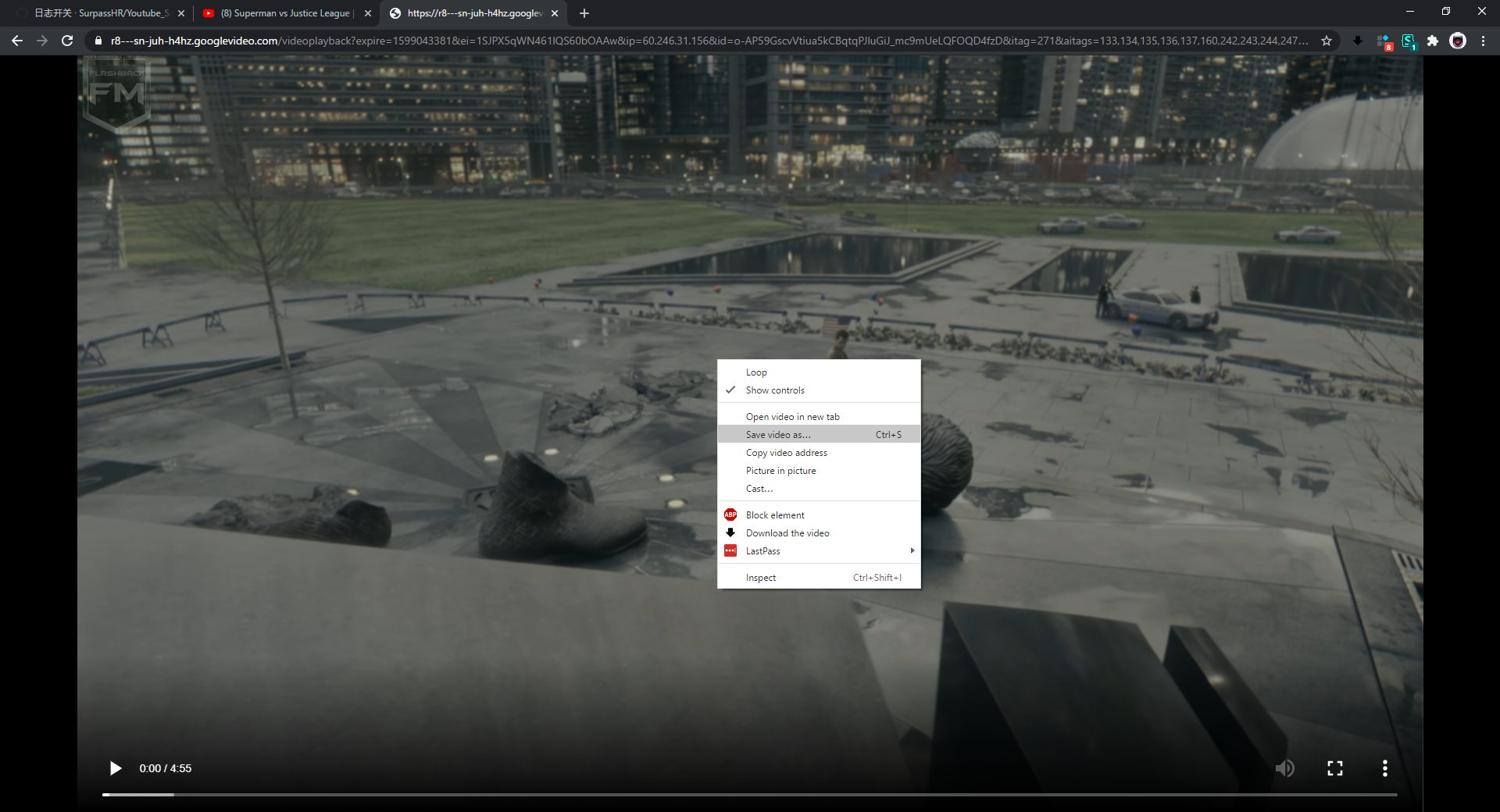Go back to the previous page
This screenshot has height=812, width=1500.
click(17, 41)
